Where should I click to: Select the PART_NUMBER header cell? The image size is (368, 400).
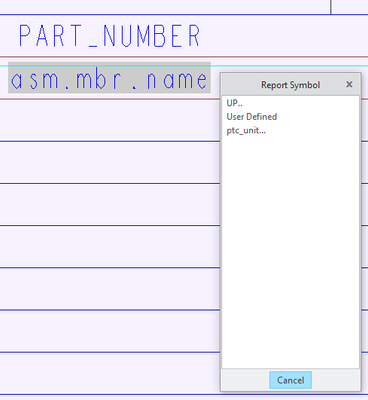tap(109, 35)
